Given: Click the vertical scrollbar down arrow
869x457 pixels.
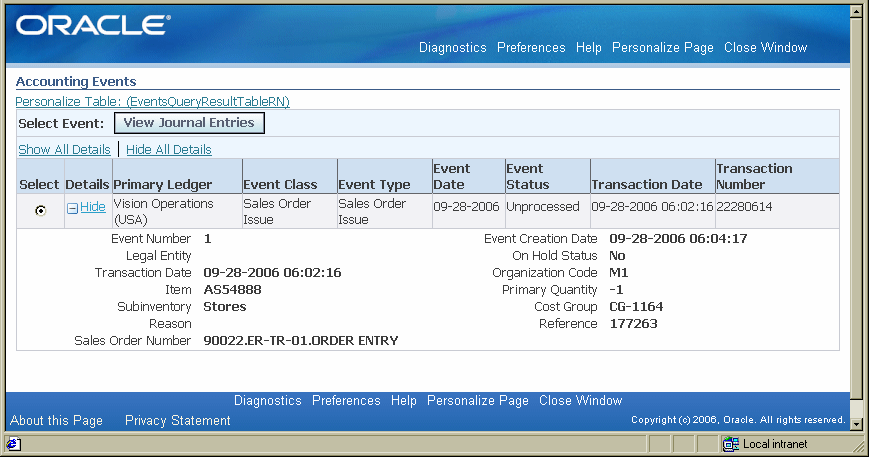Looking at the screenshot, I should 856,424.
